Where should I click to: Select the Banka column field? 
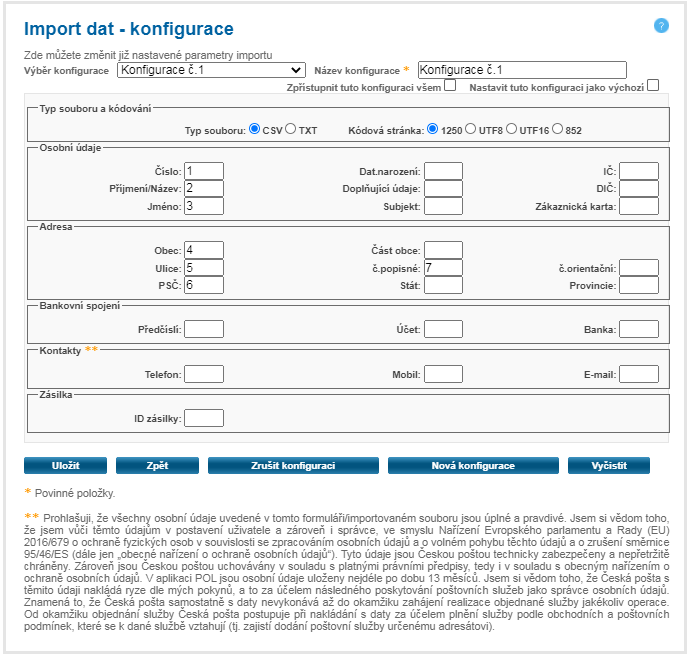pos(639,328)
